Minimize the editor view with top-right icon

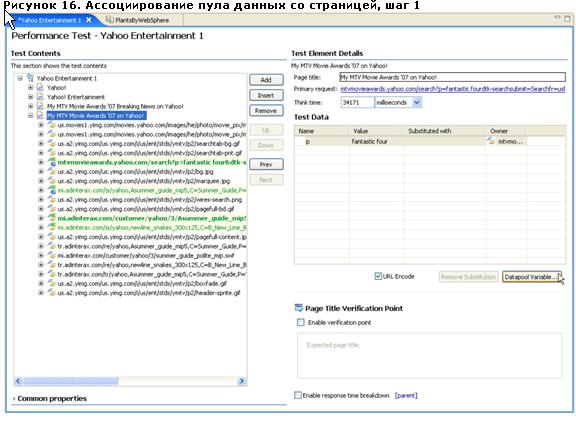557,18
